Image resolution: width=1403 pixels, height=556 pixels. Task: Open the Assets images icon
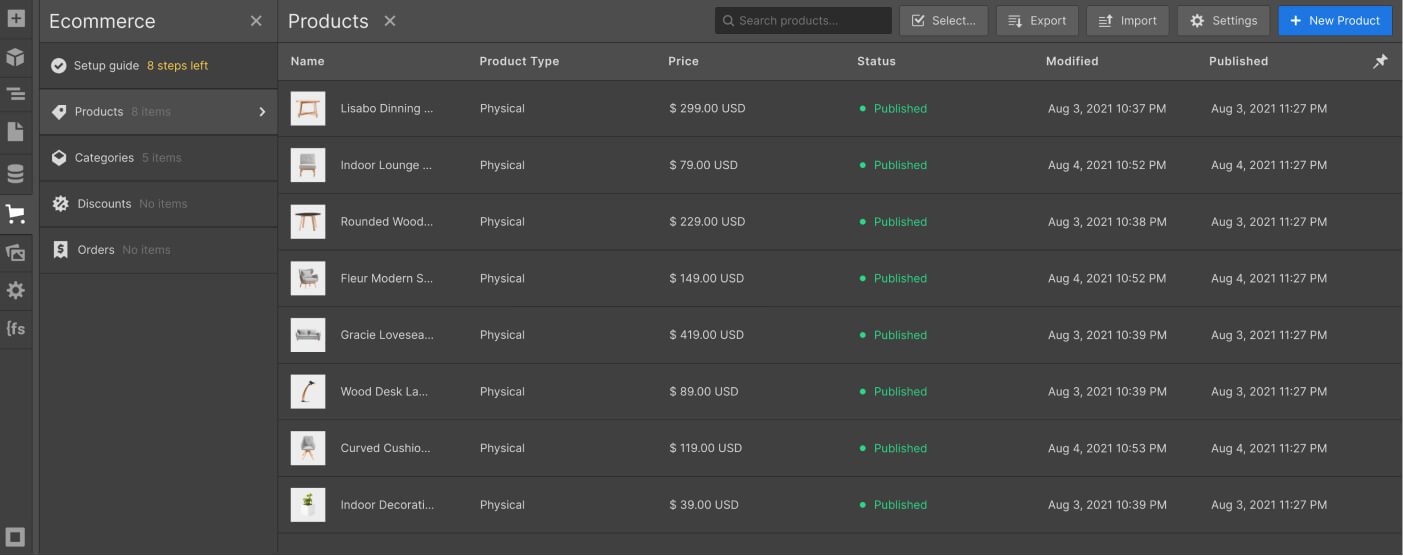(x=15, y=253)
